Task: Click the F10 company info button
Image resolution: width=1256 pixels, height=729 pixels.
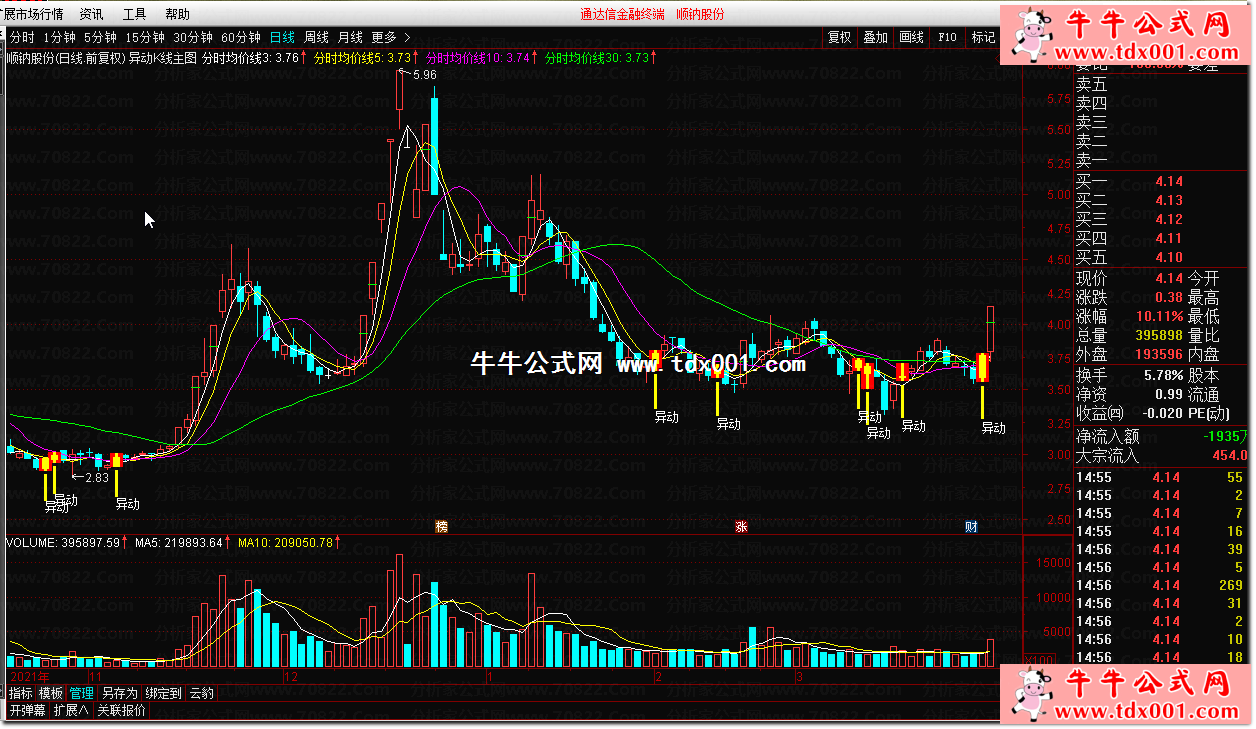Action: [947, 37]
